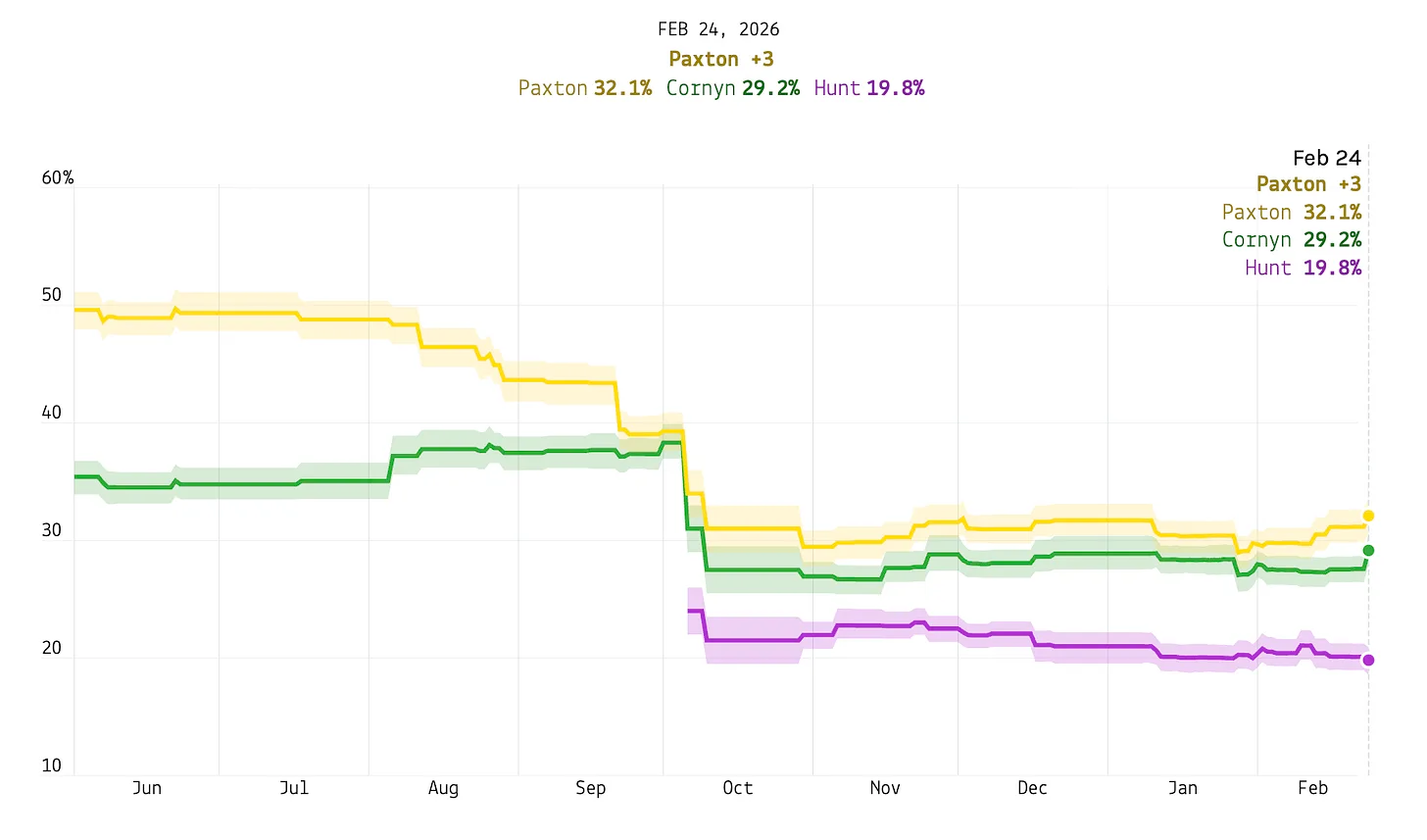
Task: Select the Feb month axis label
Action: [x=1312, y=788]
